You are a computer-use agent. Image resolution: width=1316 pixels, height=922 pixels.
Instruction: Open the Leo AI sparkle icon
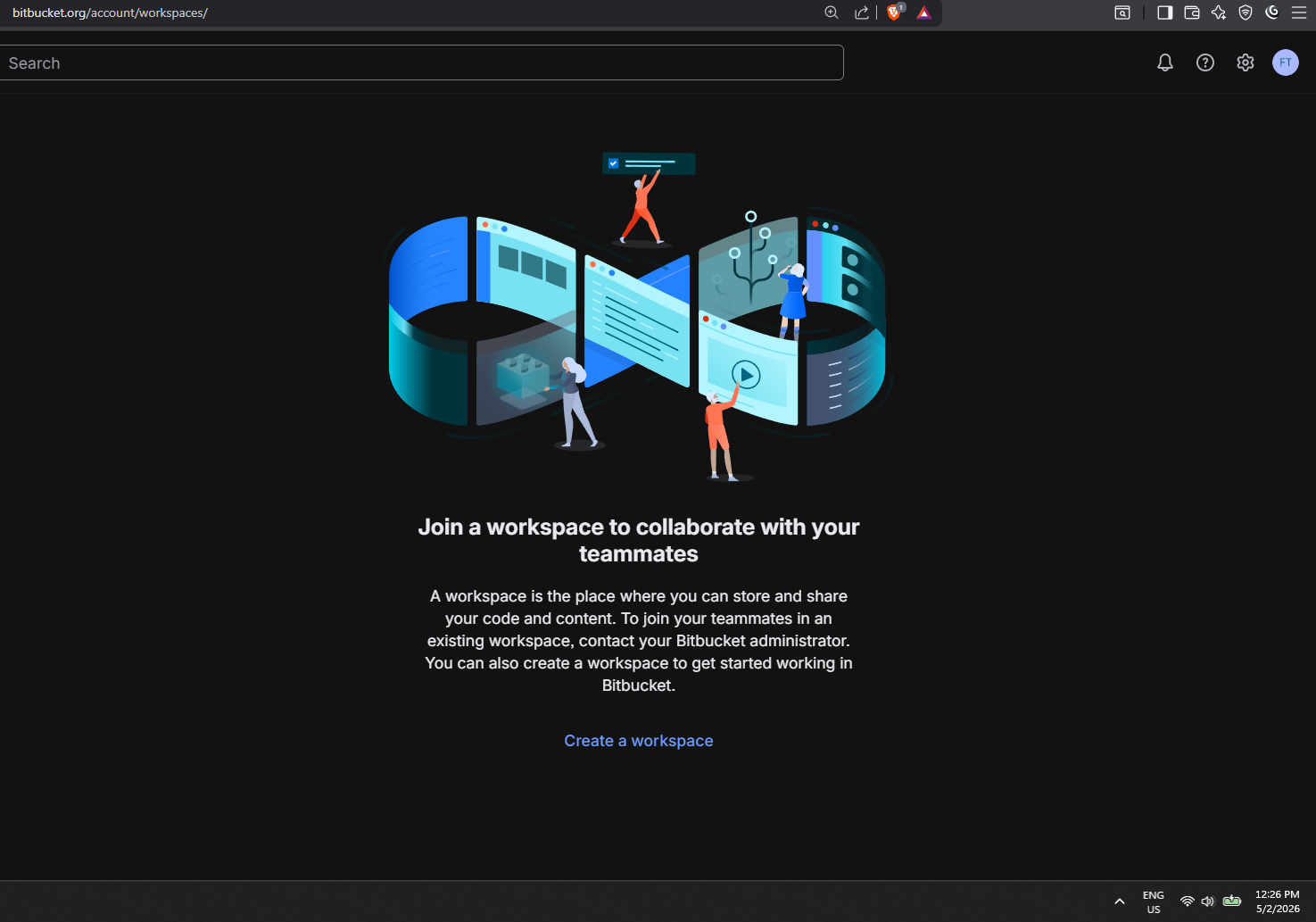[1219, 12]
